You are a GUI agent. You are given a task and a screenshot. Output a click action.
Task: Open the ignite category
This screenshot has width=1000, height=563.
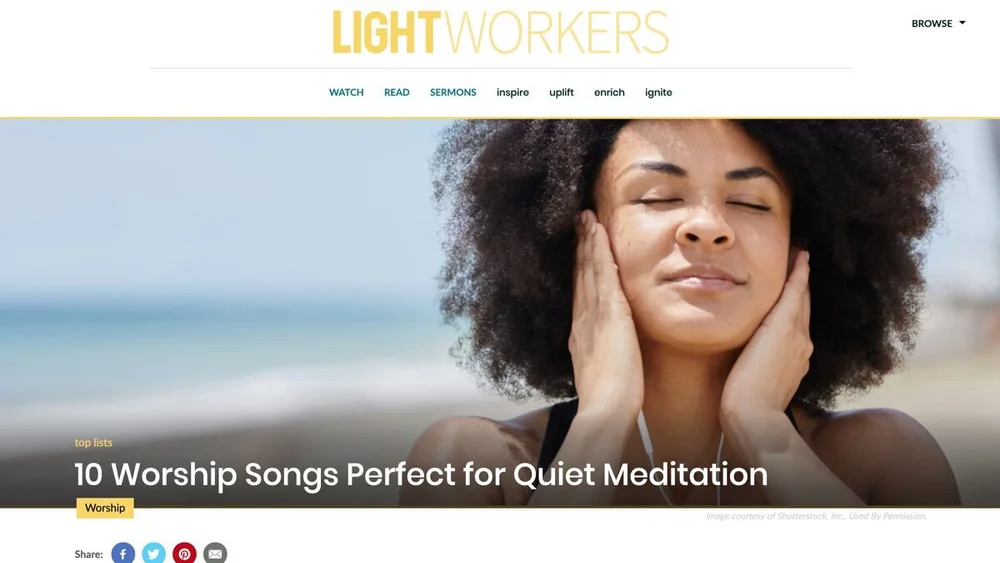click(658, 92)
